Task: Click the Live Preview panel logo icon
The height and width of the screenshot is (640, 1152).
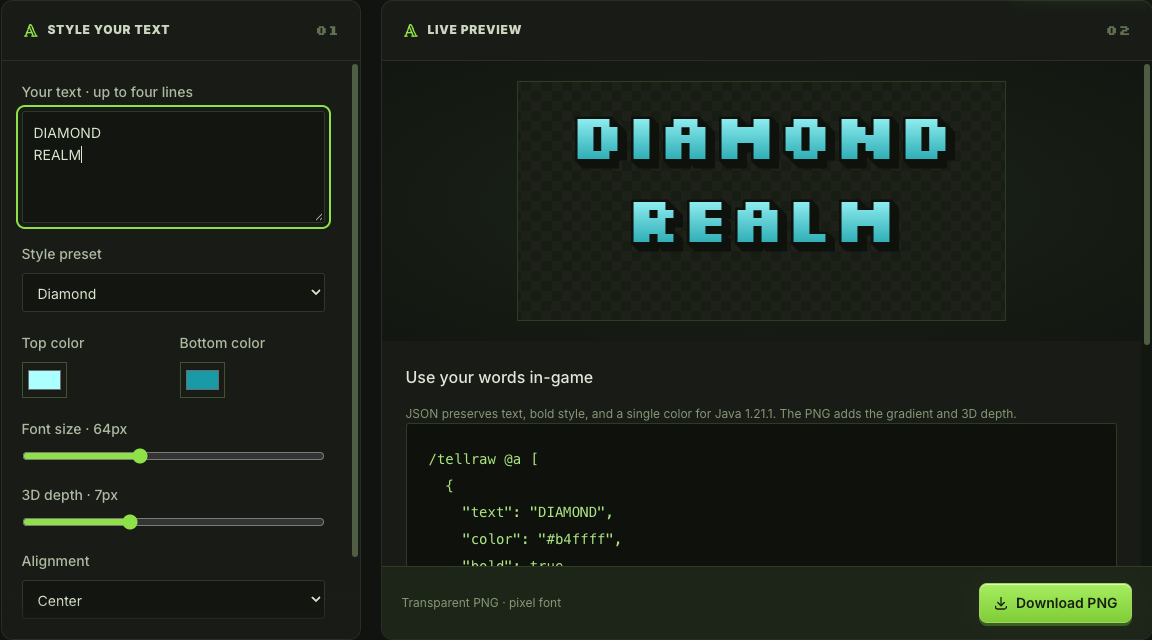Action: 410,30
